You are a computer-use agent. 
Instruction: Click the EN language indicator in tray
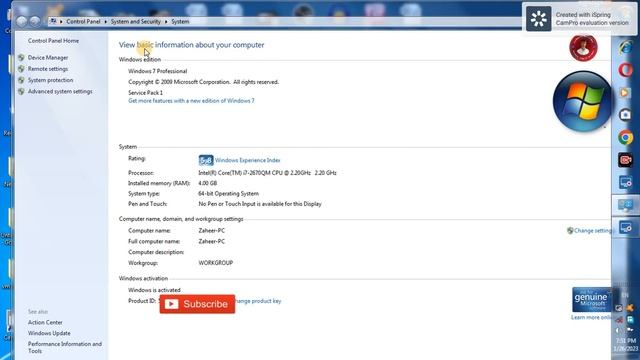coord(625,295)
